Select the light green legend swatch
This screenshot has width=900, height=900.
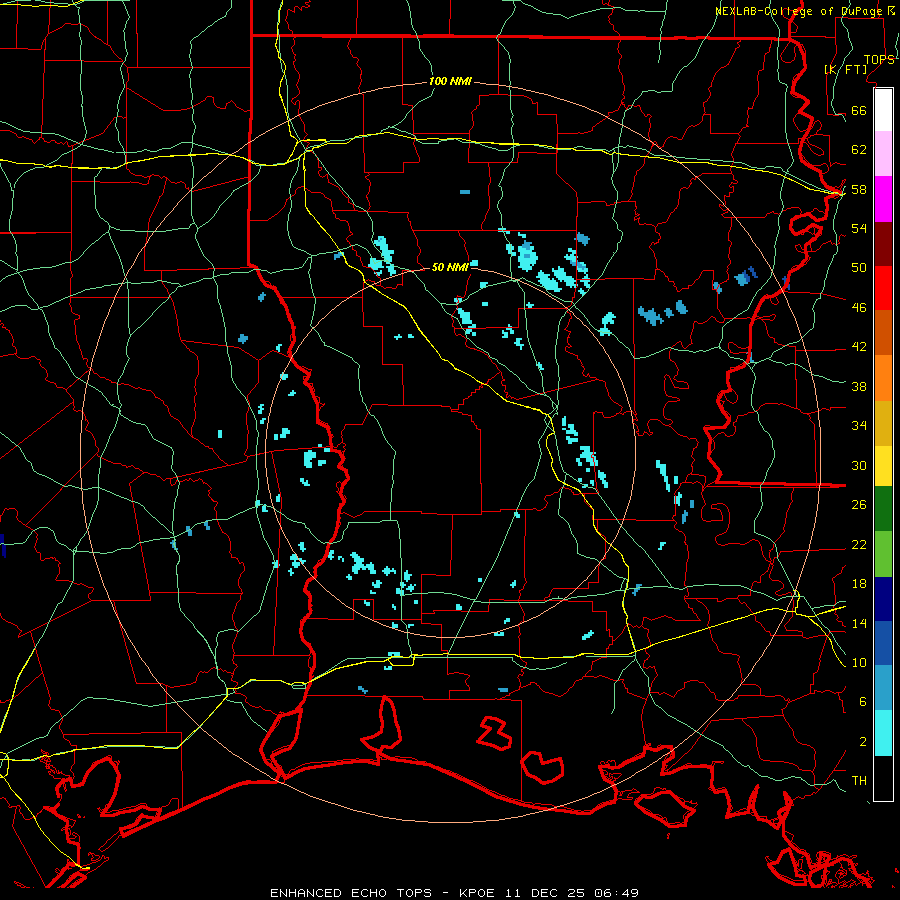point(883,554)
